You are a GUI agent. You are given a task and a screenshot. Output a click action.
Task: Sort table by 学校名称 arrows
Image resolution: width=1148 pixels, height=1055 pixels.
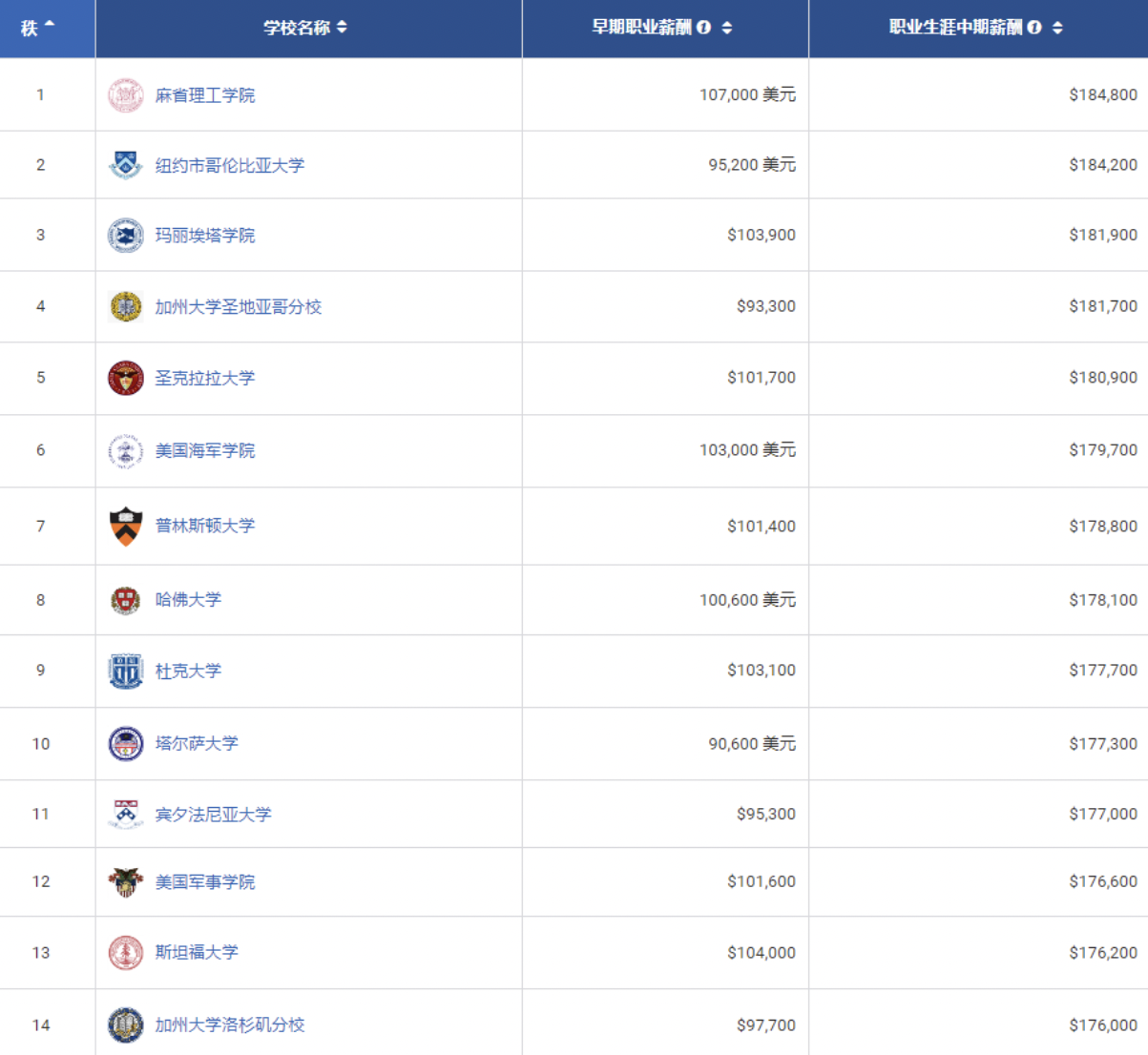(x=342, y=28)
